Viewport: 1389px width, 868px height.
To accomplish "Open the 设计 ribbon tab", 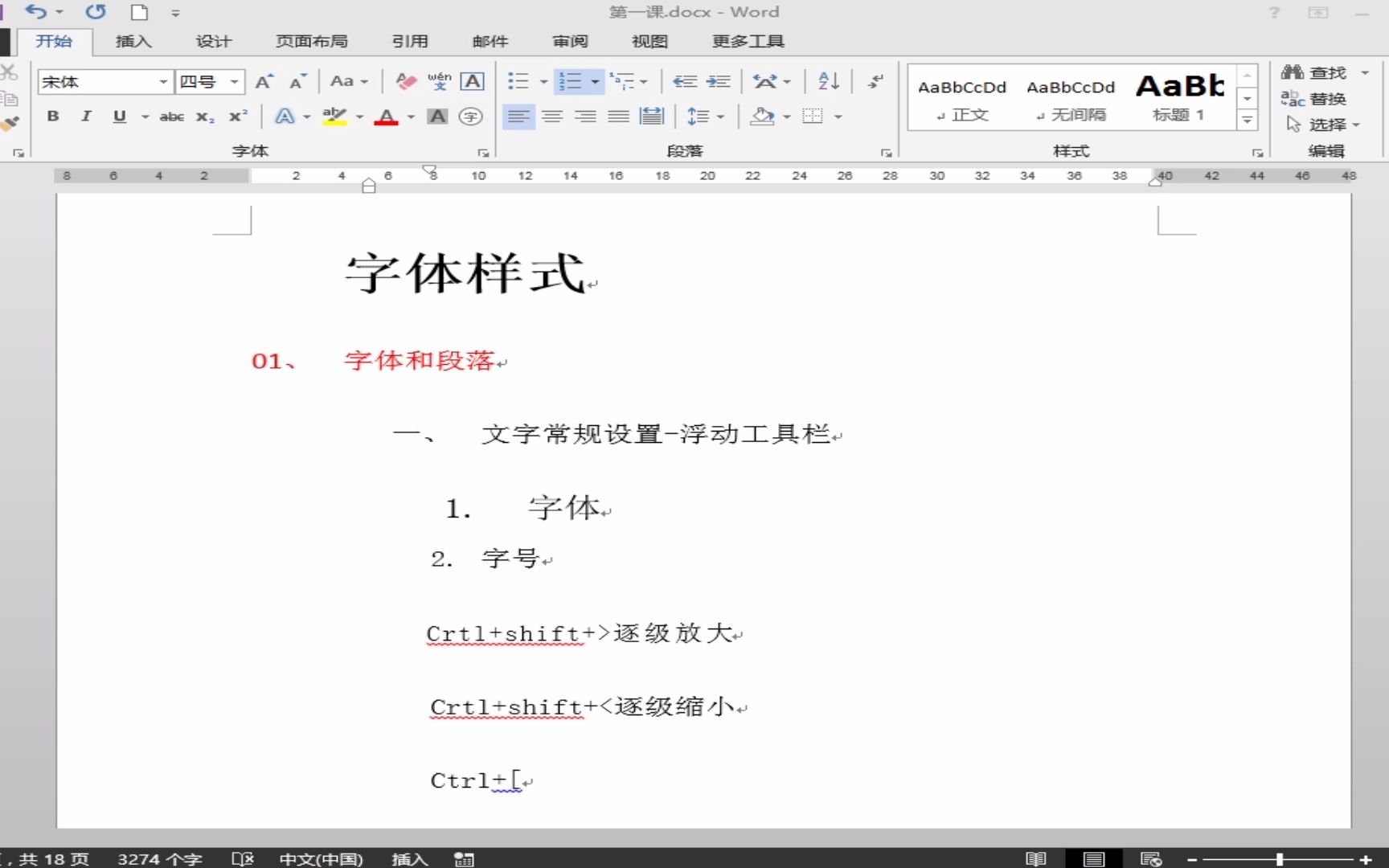I will tap(213, 42).
